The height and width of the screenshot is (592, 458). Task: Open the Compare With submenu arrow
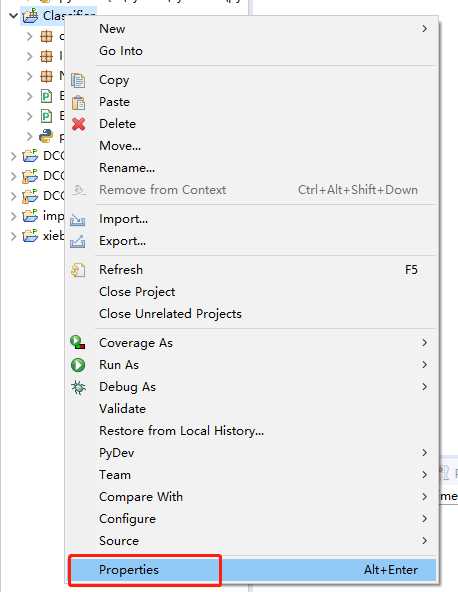pyautogui.click(x=424, y=497)
